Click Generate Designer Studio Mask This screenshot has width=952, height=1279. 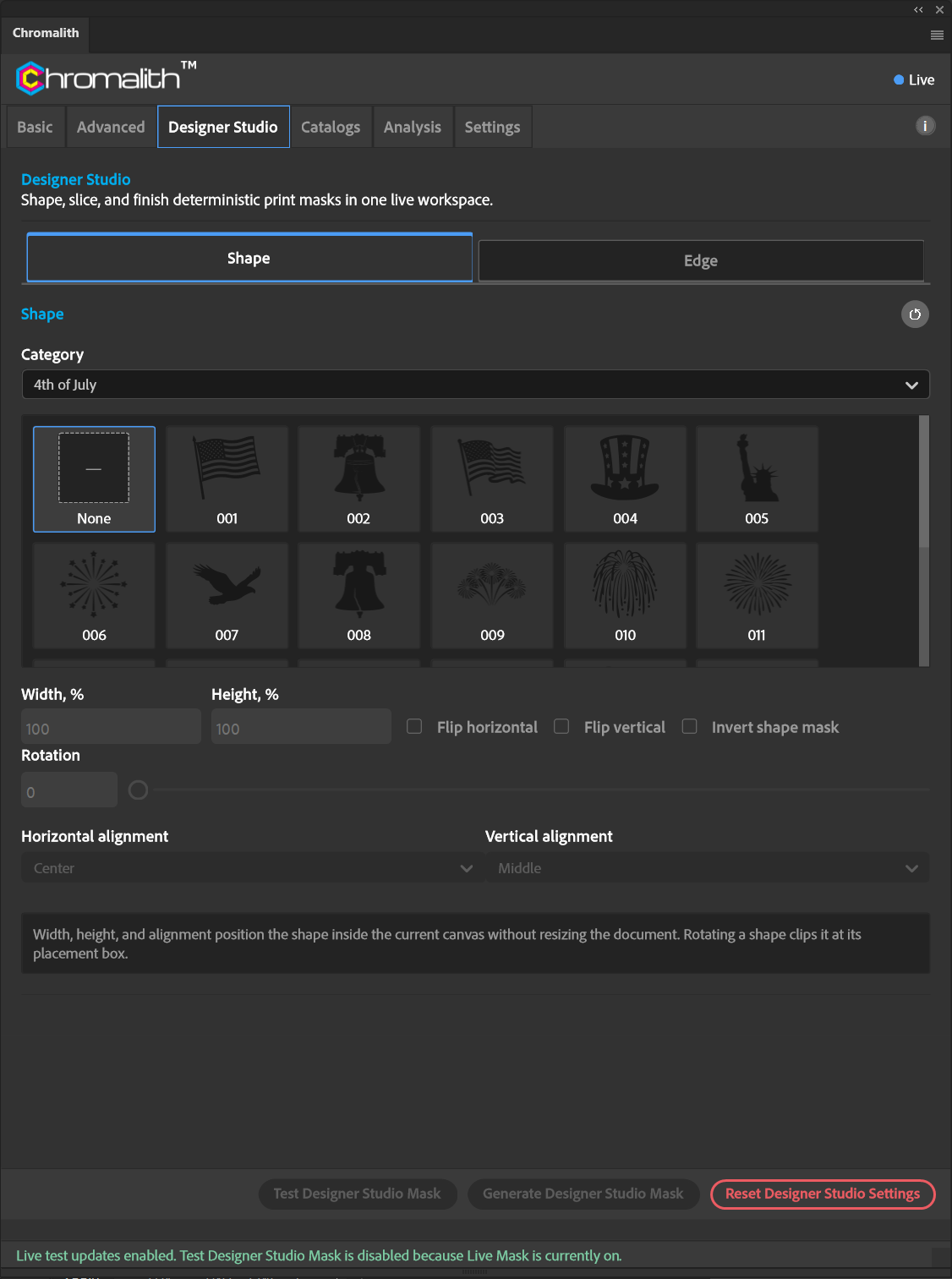pyautogui.click(x=583, y=1194)
